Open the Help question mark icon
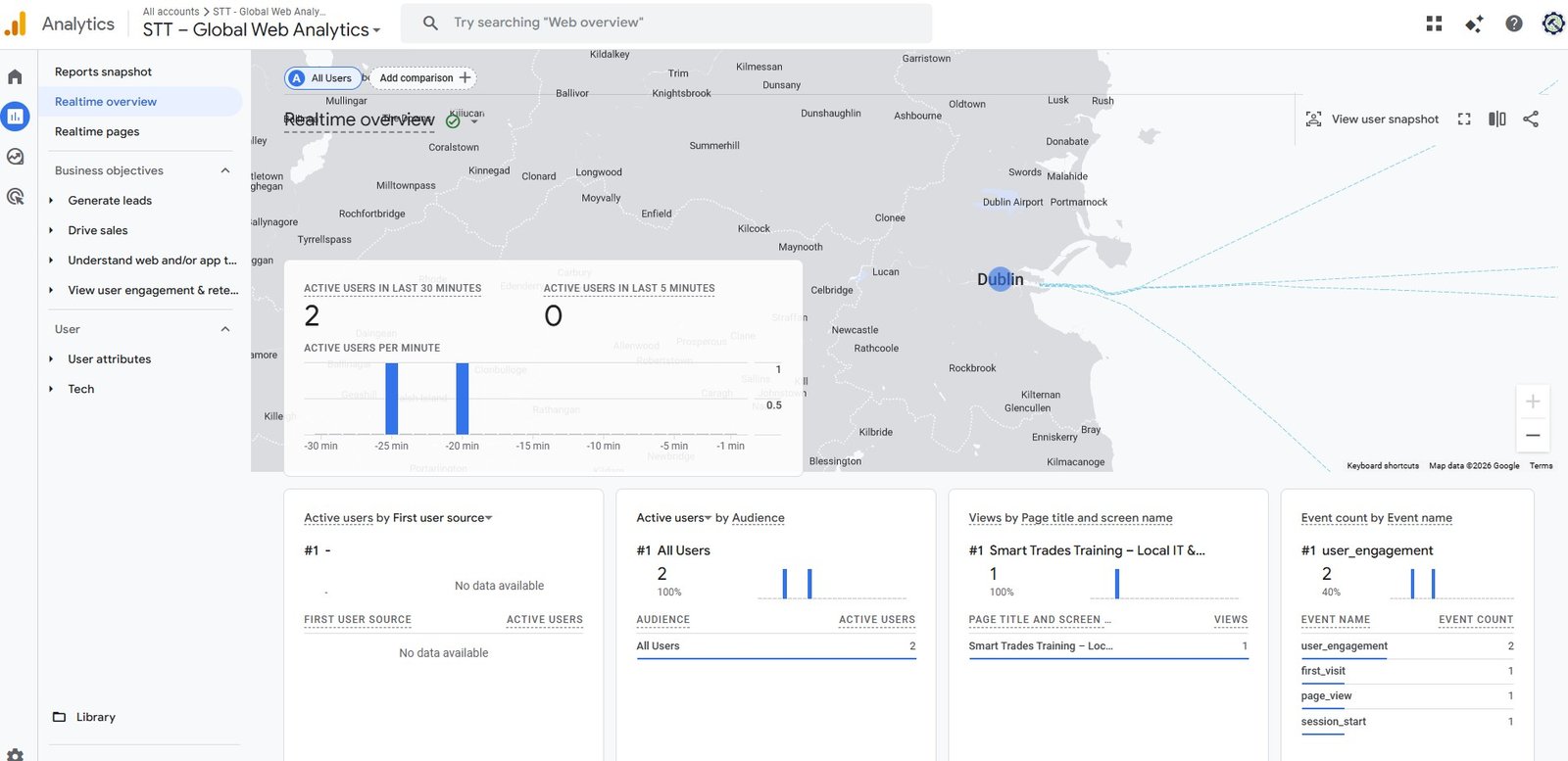Screen dimensions: 1568x761 click(x=1514, y=24)
